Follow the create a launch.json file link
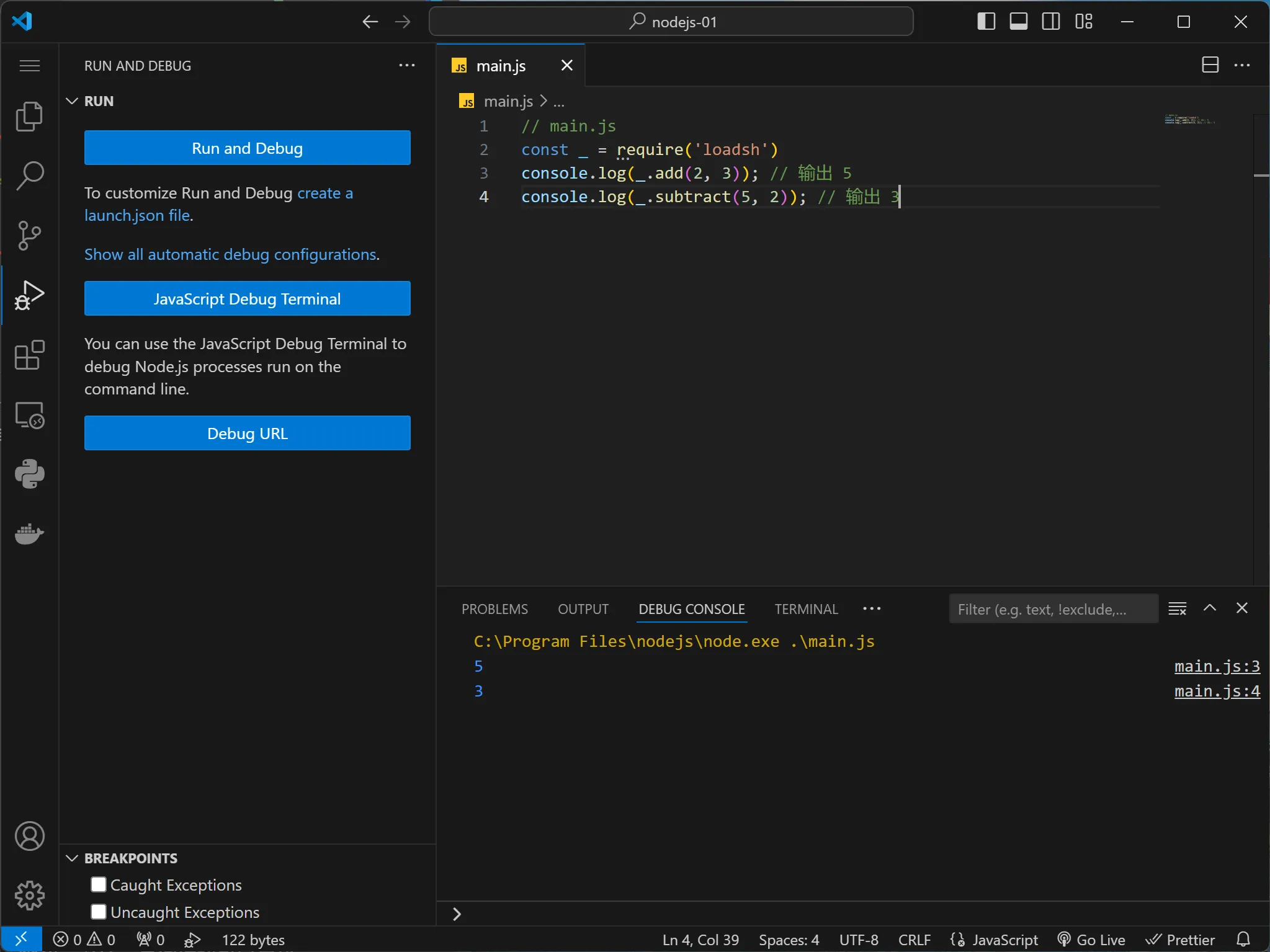 (x=218, y=204)
